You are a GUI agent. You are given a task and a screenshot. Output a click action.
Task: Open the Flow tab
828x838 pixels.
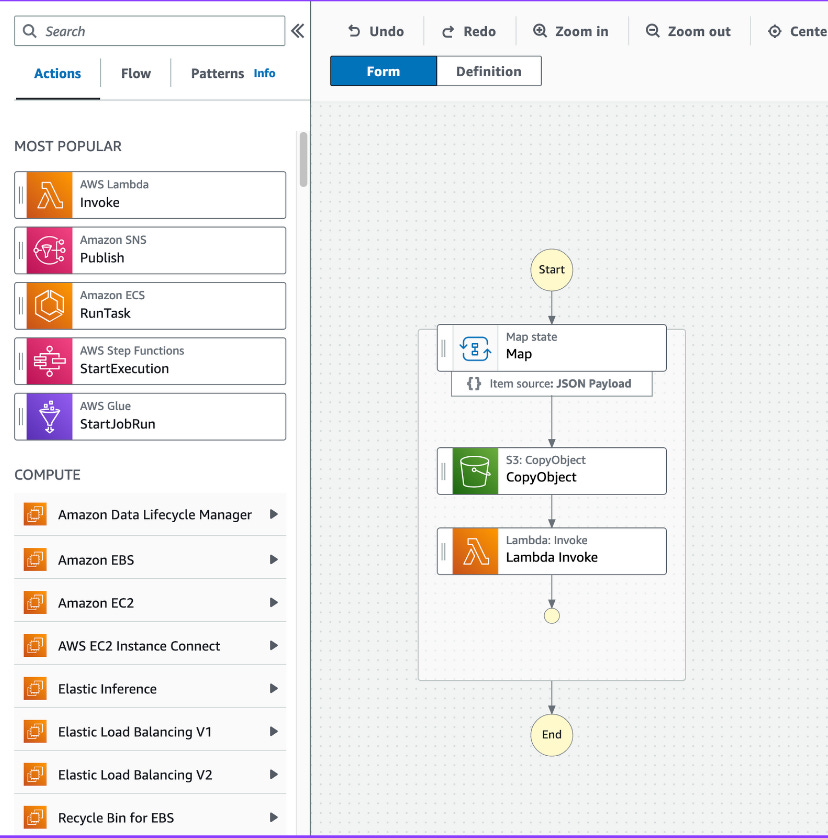tap(136, 73)
